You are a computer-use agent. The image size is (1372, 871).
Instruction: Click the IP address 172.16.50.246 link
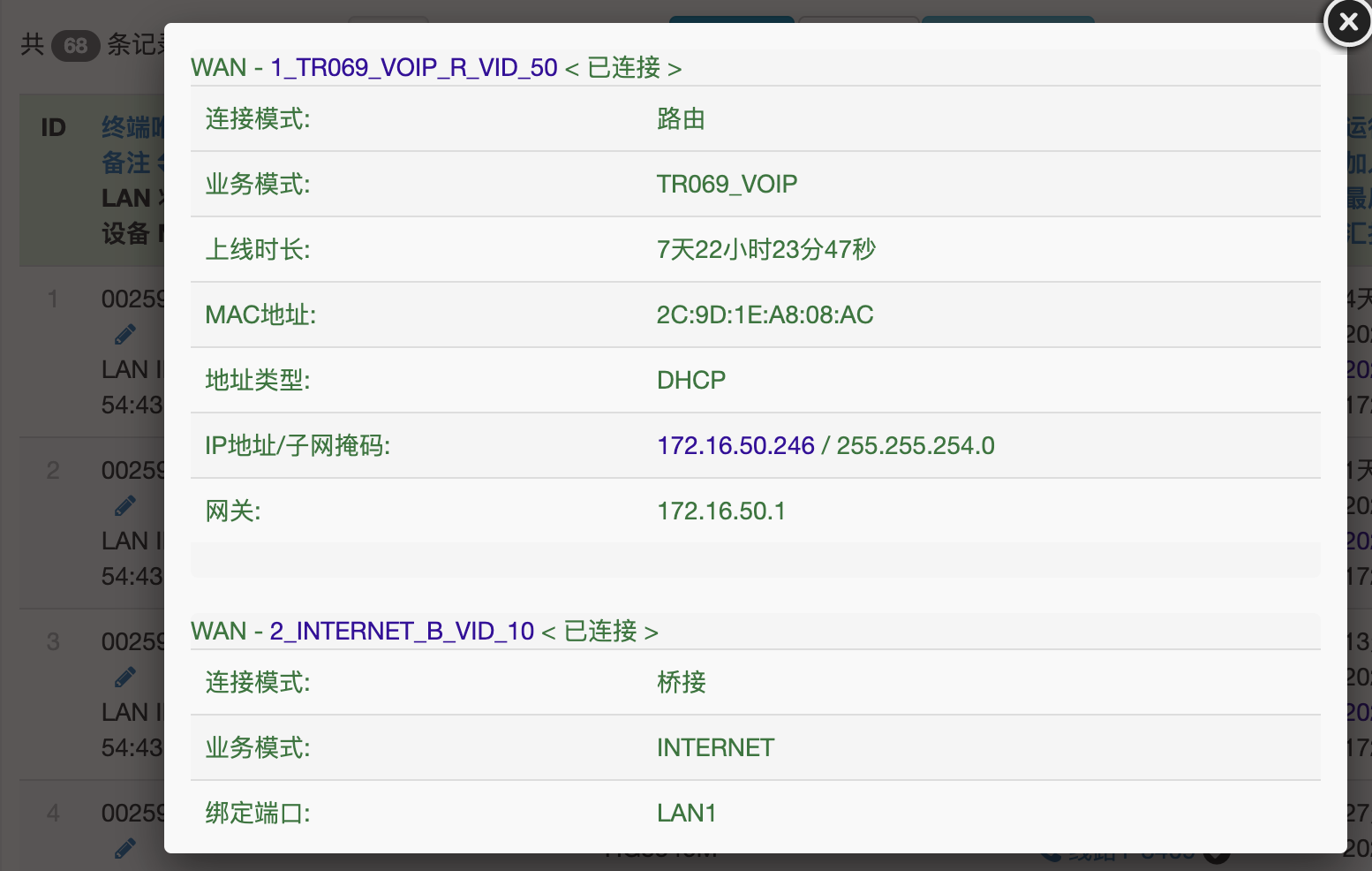(x=735, y=446)
